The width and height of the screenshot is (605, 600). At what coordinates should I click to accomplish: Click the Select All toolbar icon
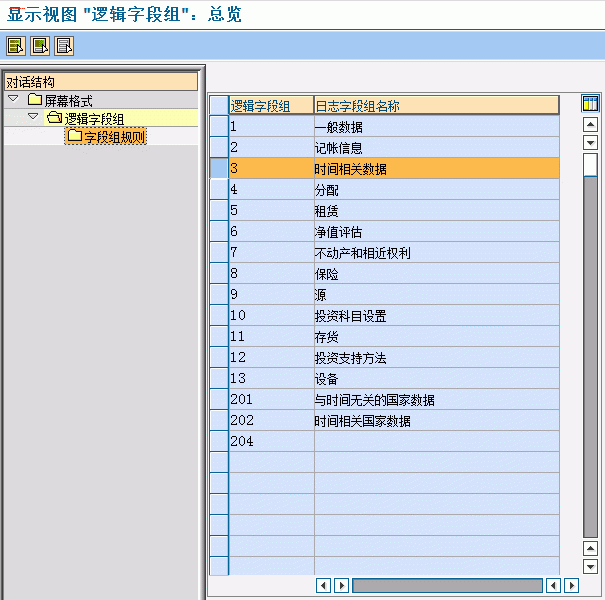pyautogui.click(x=16, y=46)
